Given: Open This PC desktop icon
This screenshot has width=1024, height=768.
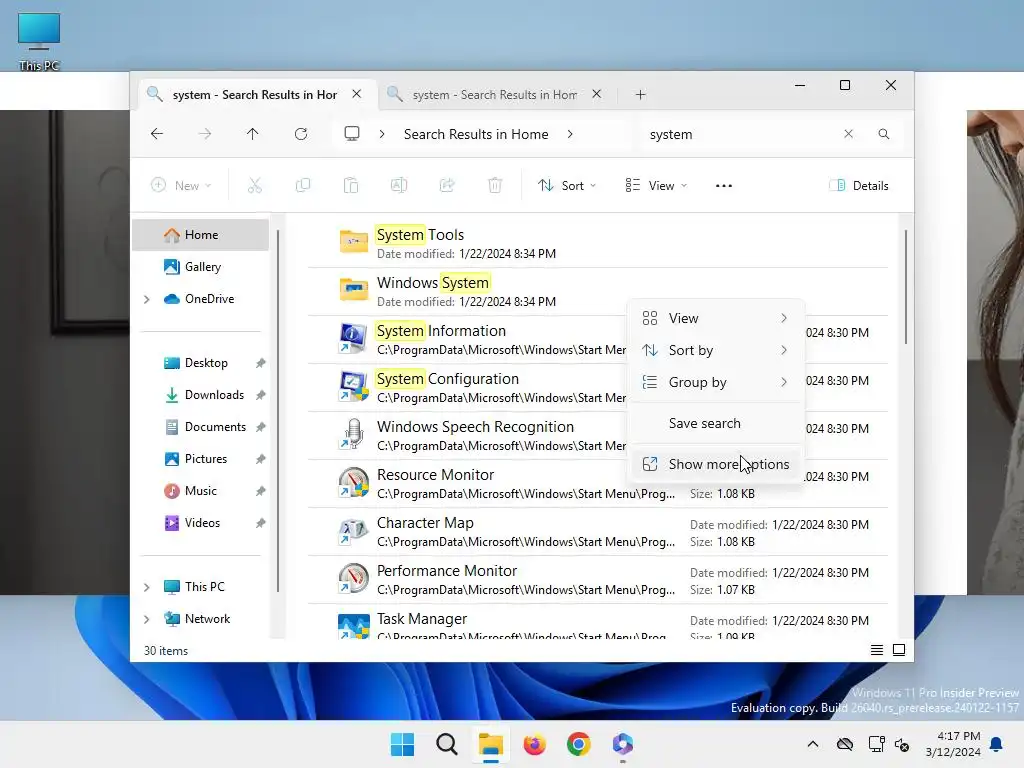Looking at the screenshot, I should (x=39, y=42).
